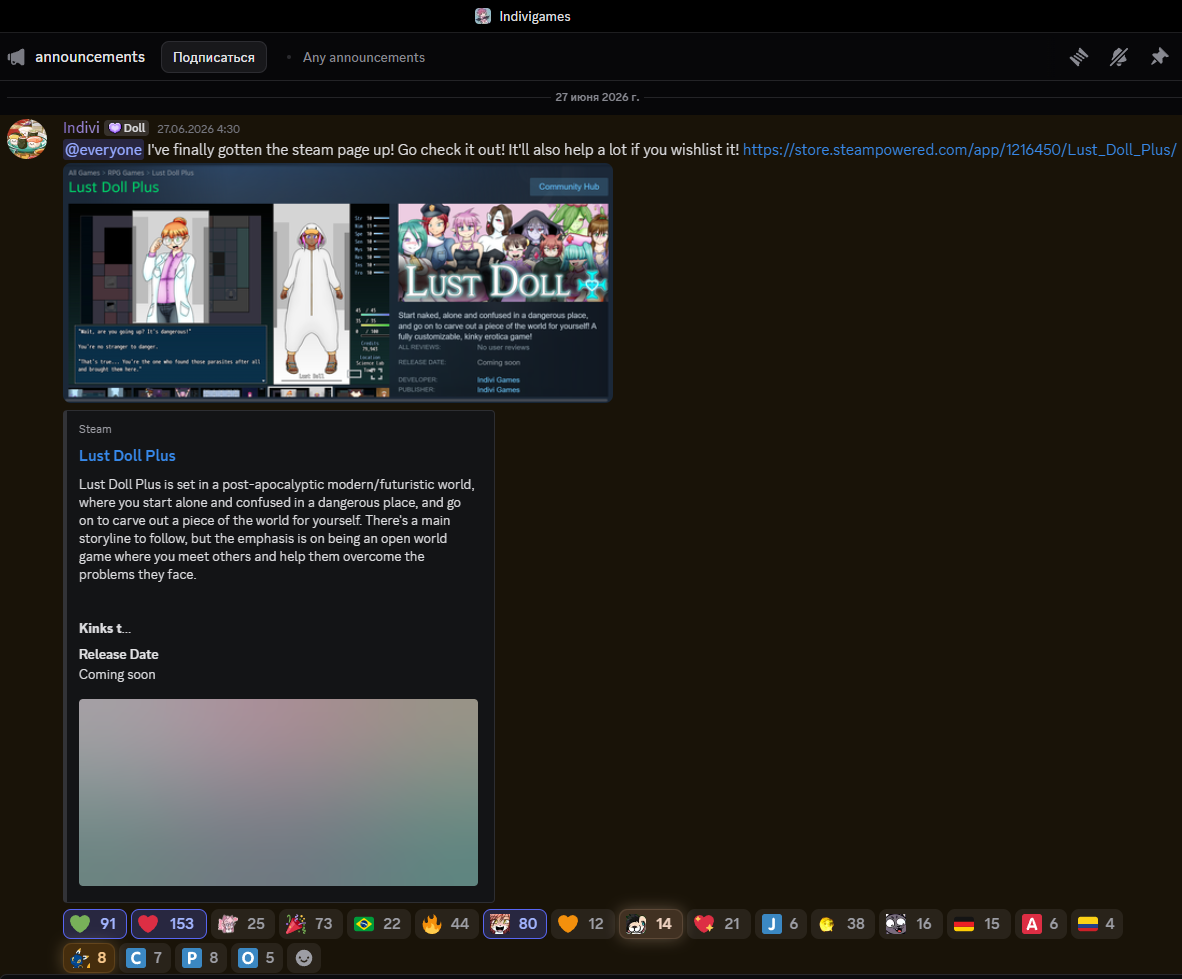
Task: Open the Steam page screenshot image
Action: tap(338, 283)
